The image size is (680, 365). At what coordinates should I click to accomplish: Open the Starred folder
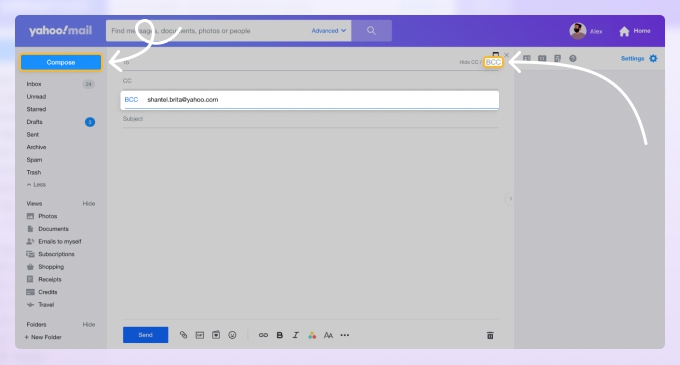coord(36,109)
